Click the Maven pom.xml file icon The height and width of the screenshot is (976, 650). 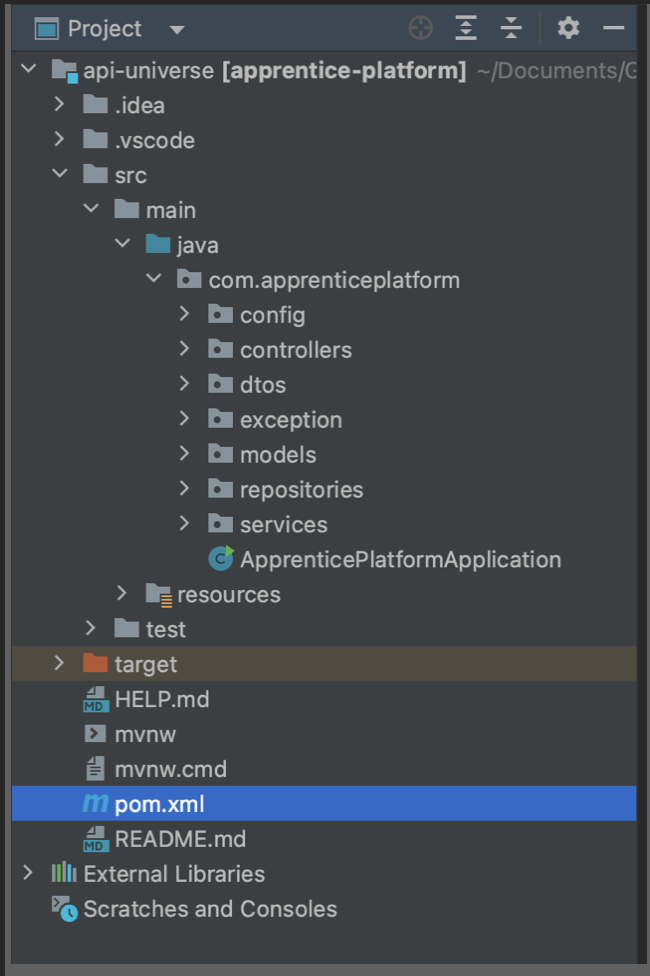coord(95,804)
